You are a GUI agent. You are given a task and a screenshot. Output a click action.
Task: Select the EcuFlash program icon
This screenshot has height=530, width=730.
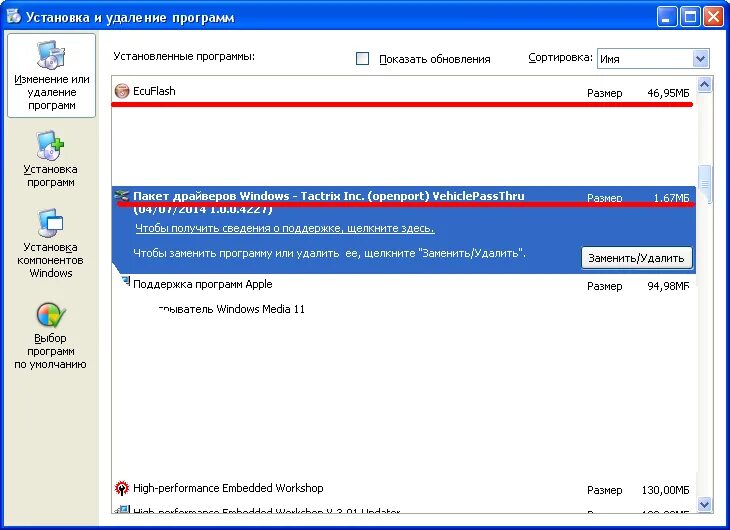[x=122, y=91]
